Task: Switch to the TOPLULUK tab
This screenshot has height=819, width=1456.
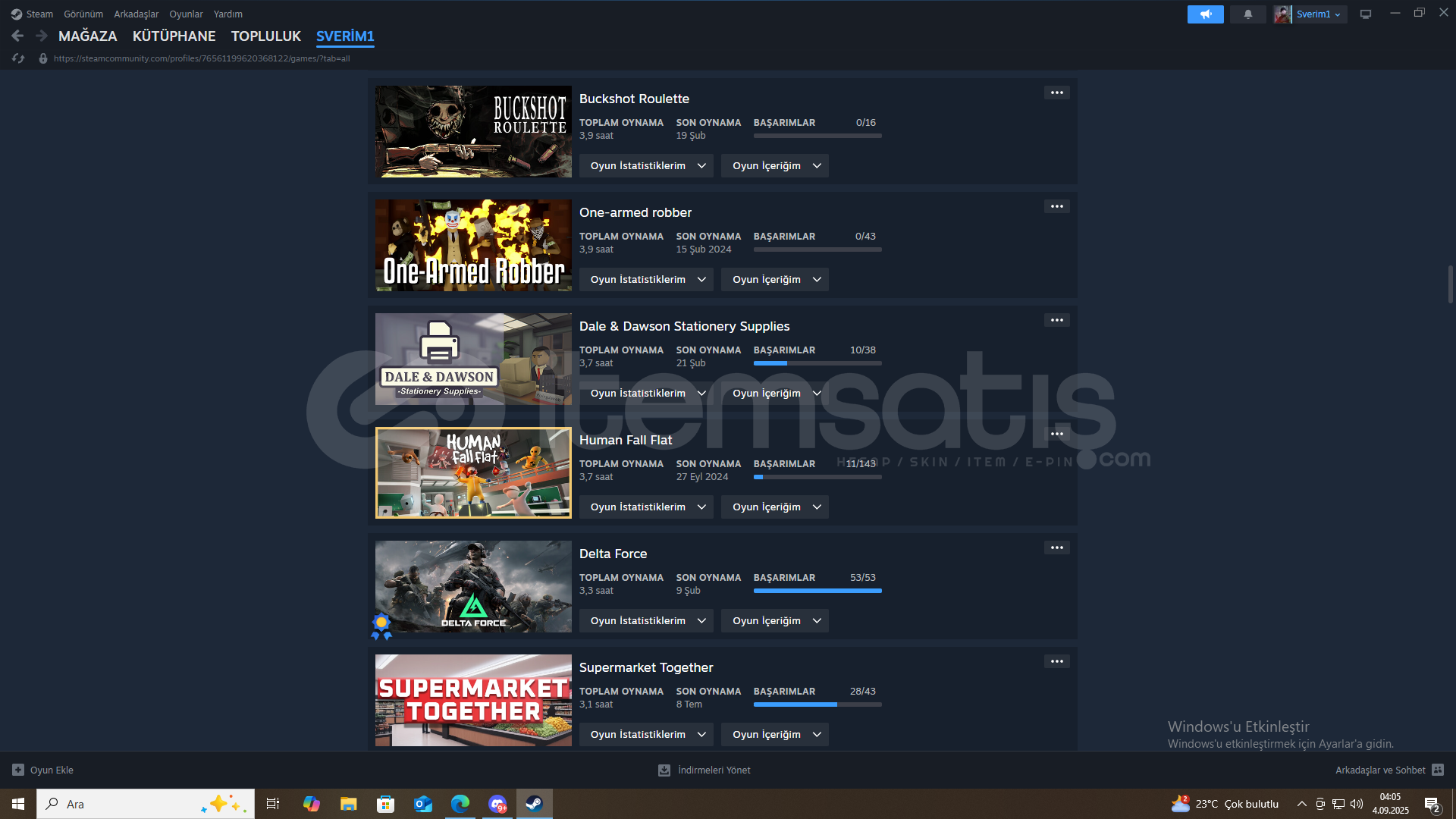Action: (266, 36)
